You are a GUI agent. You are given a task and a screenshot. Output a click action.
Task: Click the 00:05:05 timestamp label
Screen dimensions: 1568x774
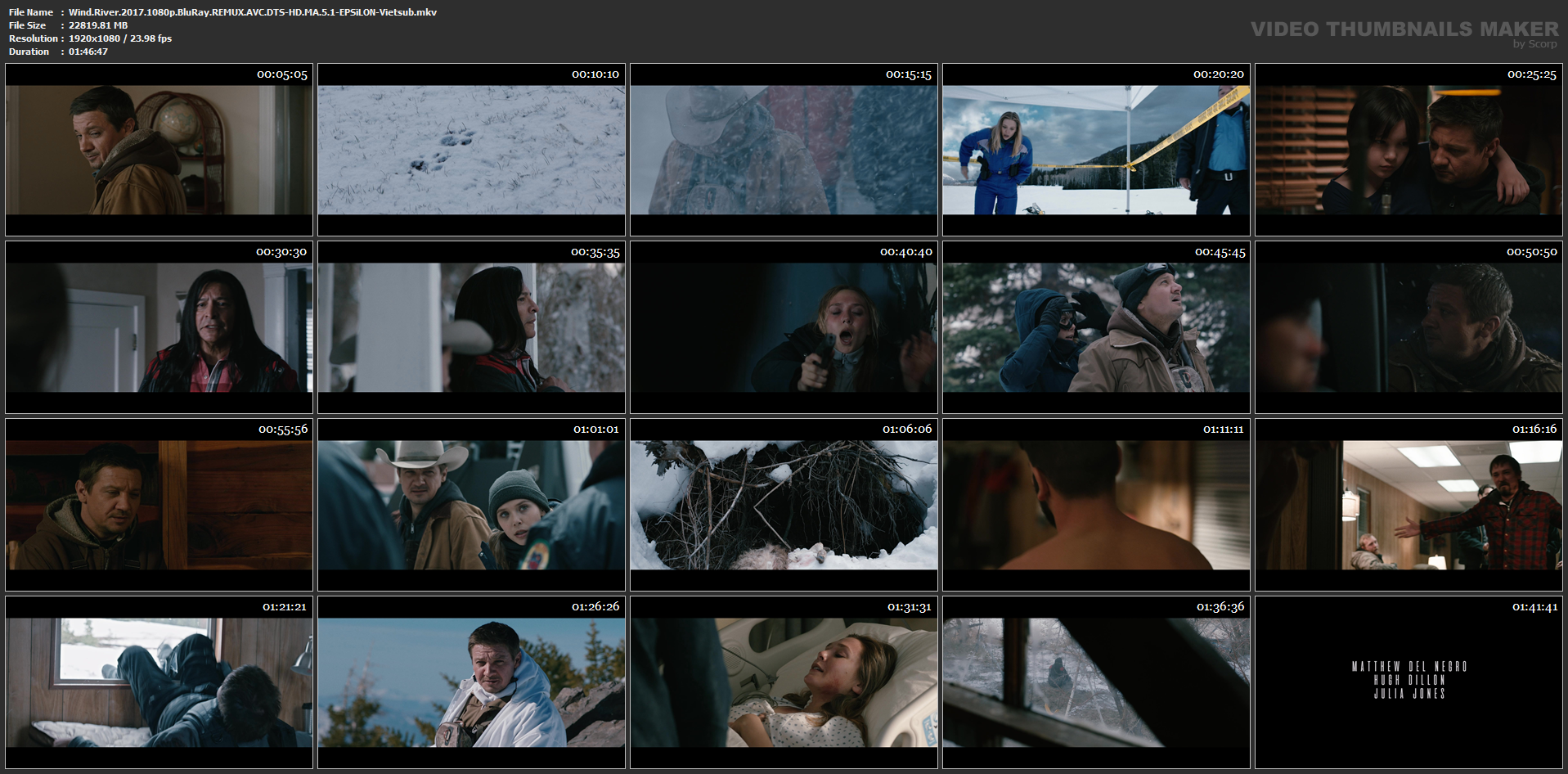click(282, 74)
